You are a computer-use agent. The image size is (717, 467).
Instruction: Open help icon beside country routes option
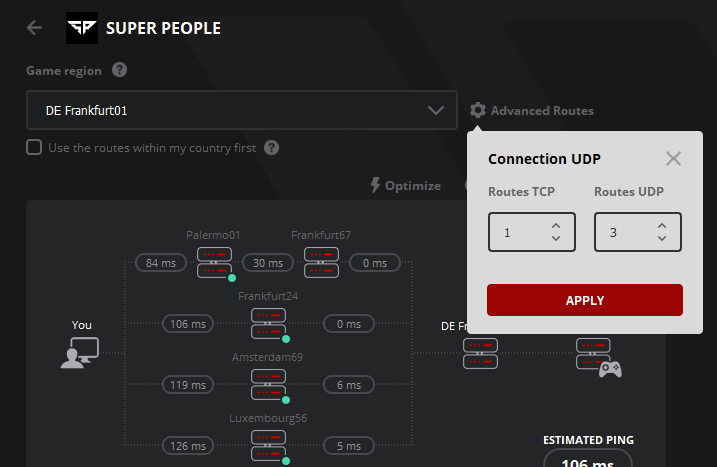click(271, 148)
